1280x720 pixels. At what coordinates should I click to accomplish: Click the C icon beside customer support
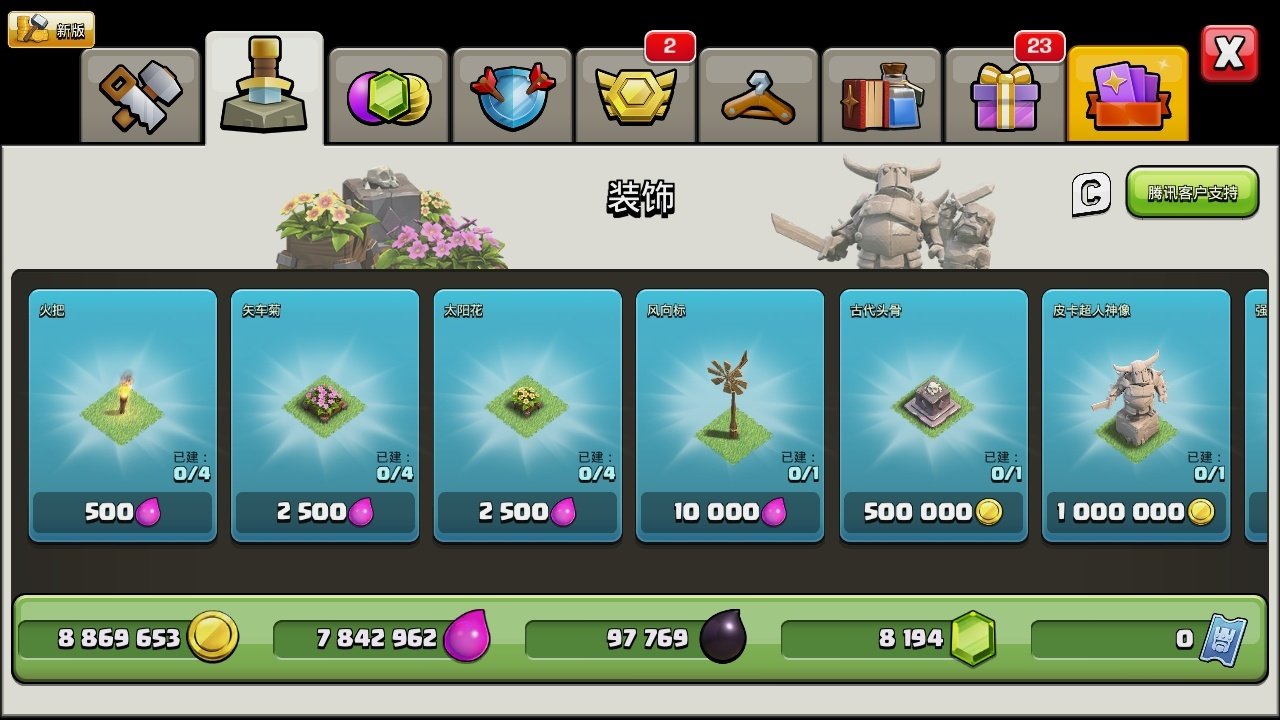tap(1091, 193)
